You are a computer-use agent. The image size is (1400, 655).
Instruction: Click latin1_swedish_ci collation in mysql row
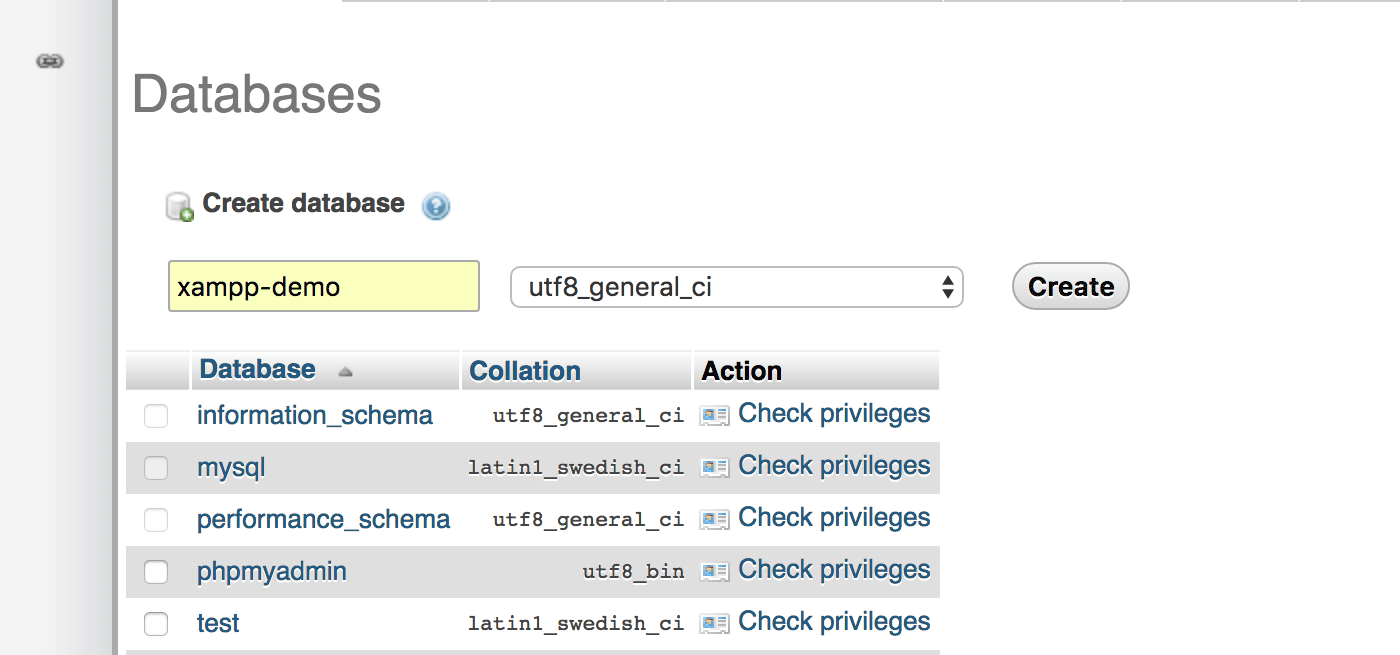point(576,468)
